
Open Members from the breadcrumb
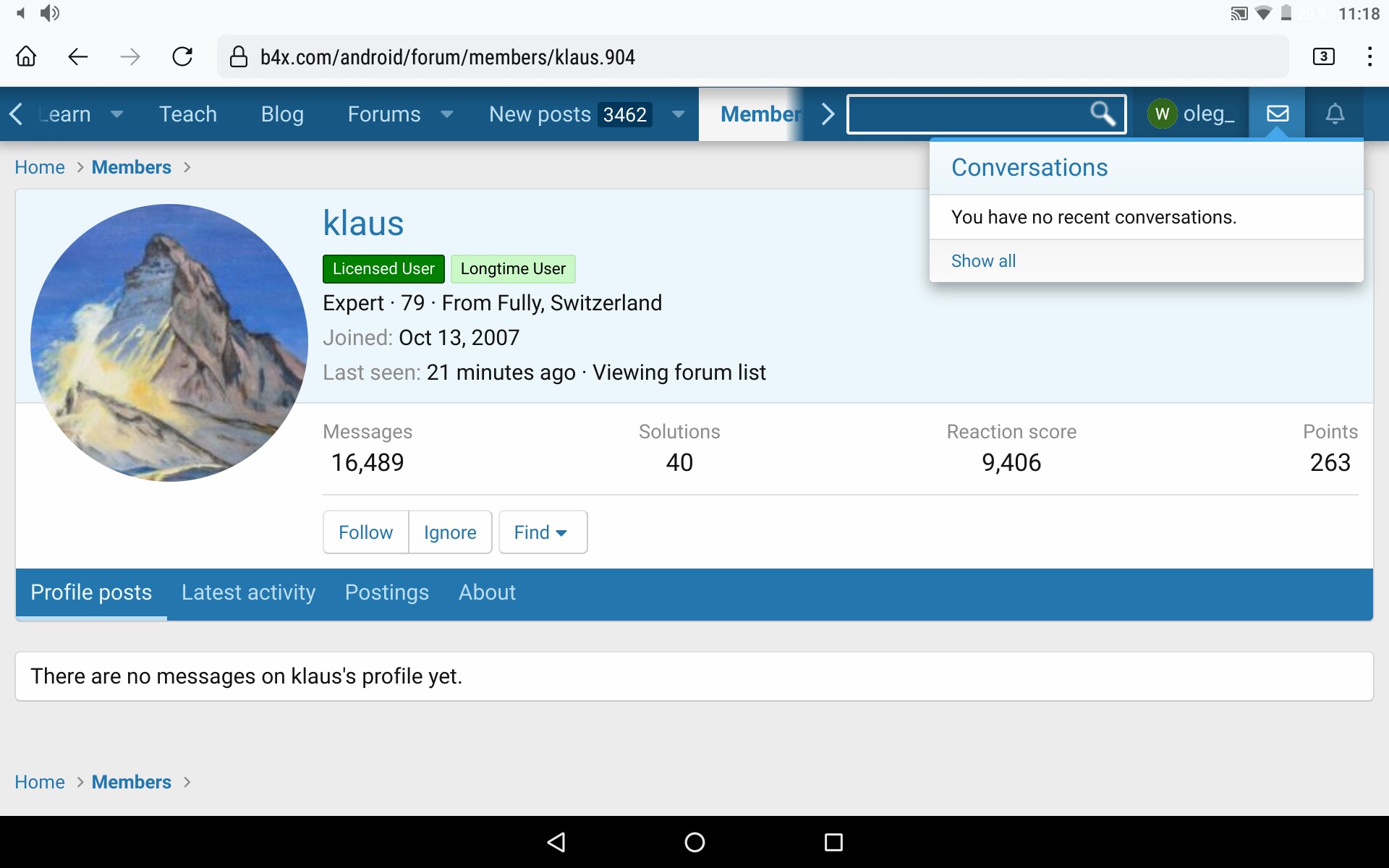click(x=131, y=167)
